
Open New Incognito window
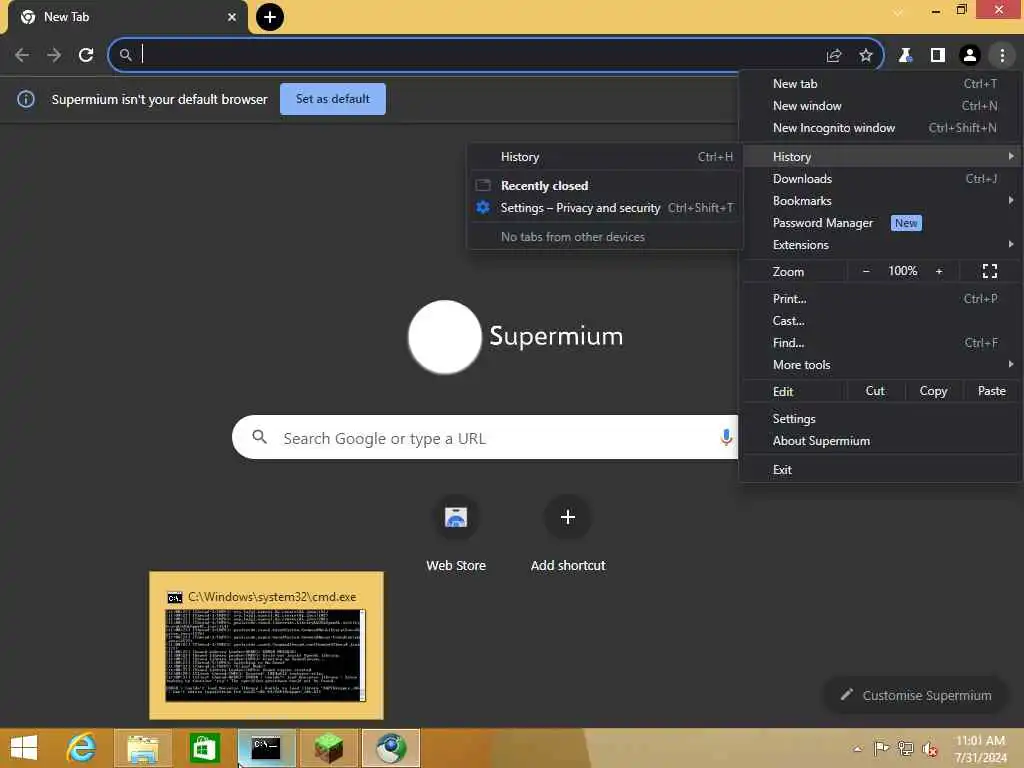pyautogui.click(x=881, y=128)
